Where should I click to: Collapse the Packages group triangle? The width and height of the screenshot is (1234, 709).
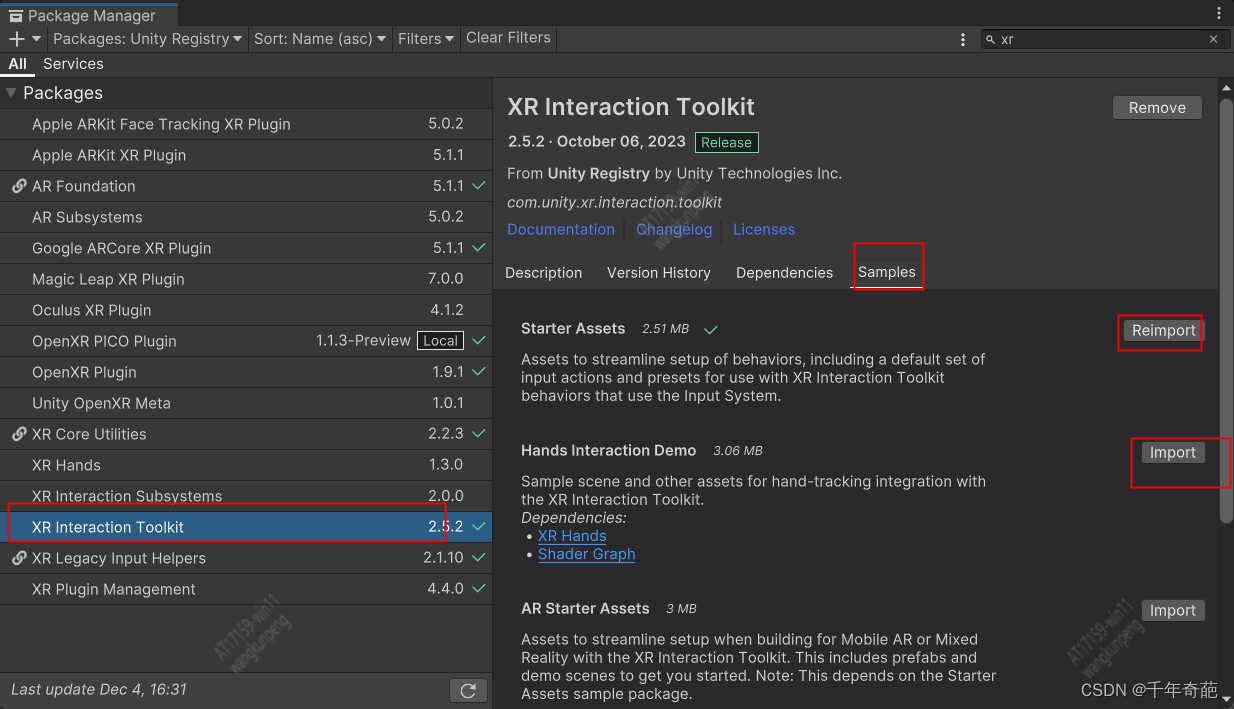click(x=11, y=93)
